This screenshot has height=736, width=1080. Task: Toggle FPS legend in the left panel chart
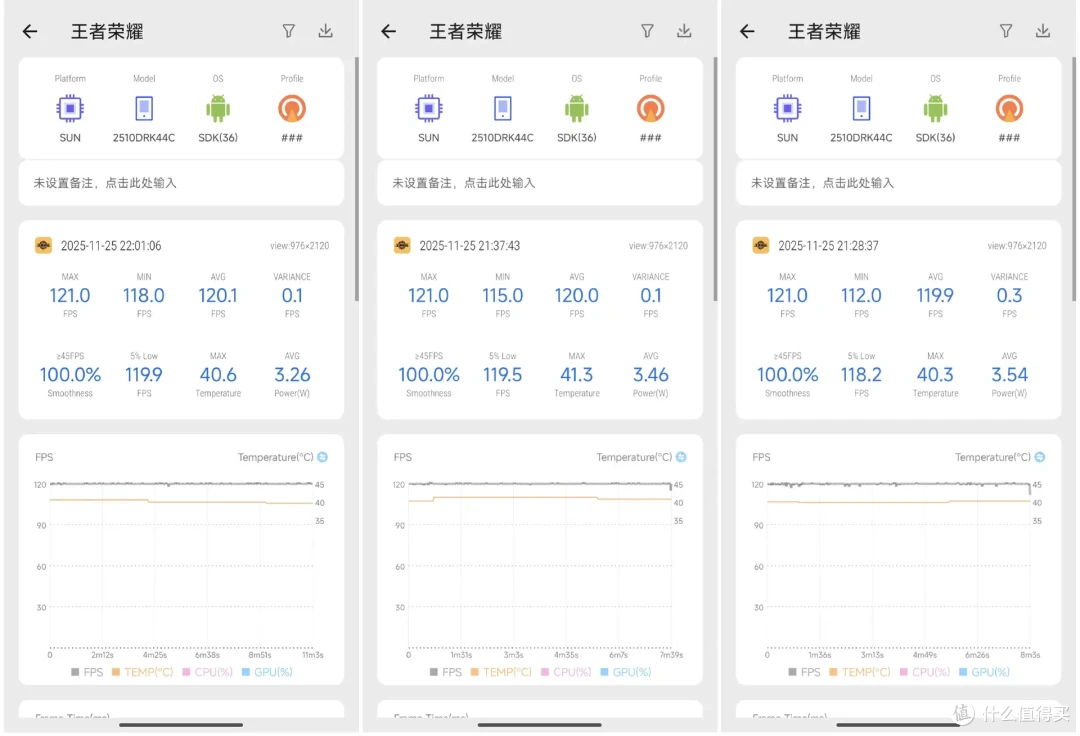pos(87,672)
